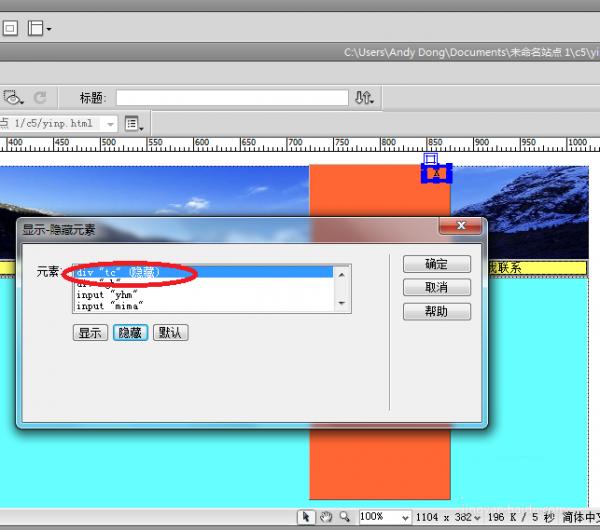Open 帮助 in the show-hide dialog
Viewport: 600px width, 530px height.
tap(437, 311)
